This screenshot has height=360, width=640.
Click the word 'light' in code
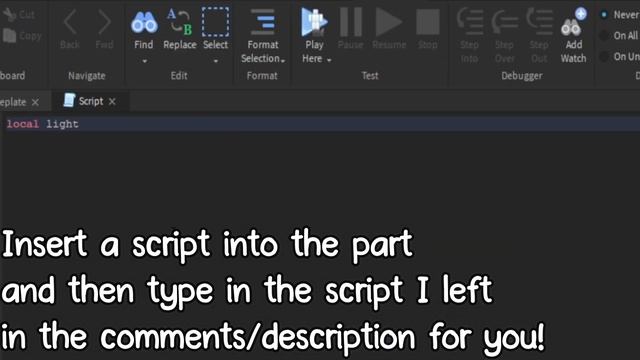click(x=62, y=124)
